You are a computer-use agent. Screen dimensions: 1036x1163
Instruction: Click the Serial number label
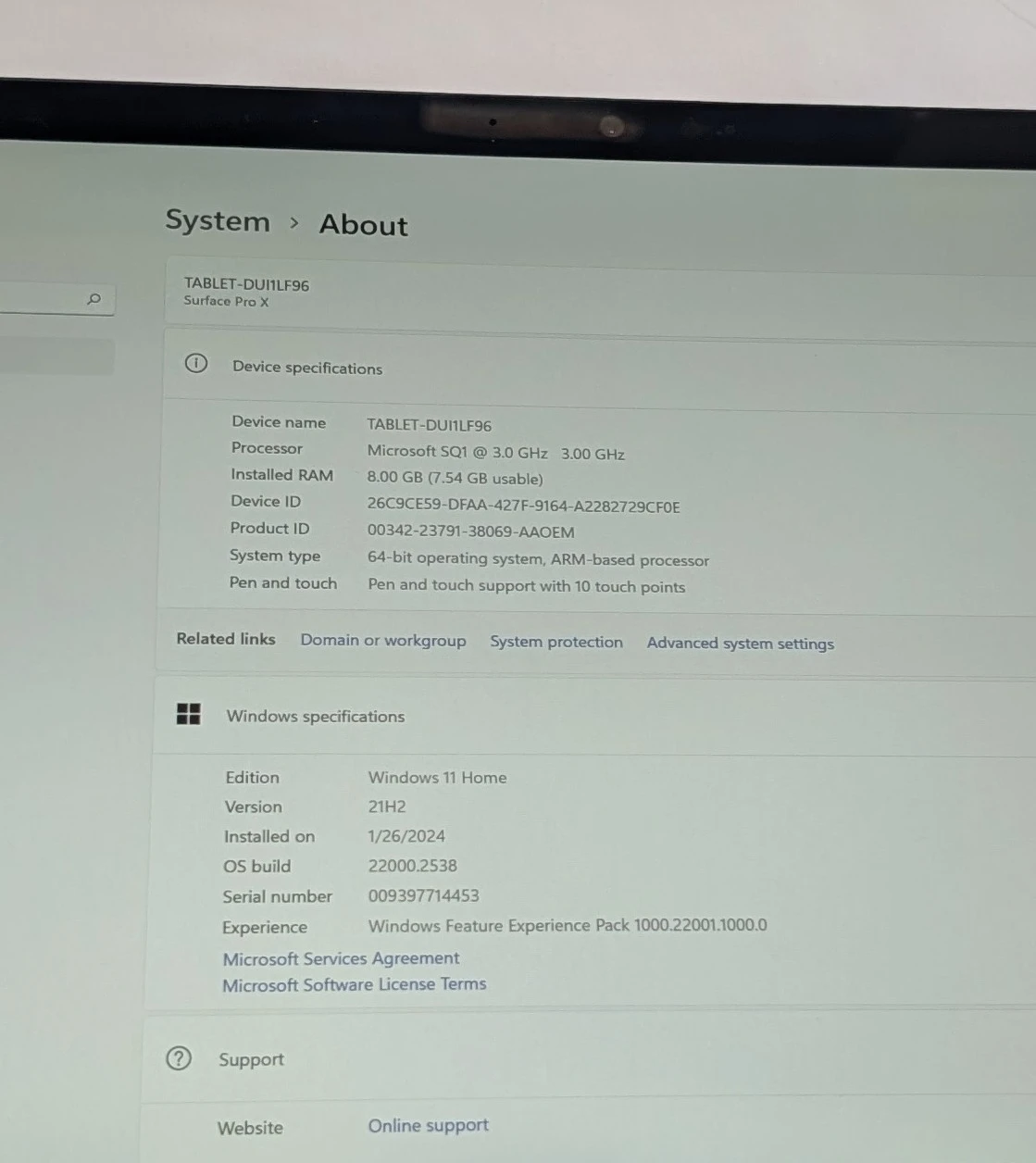click(277, 896)
